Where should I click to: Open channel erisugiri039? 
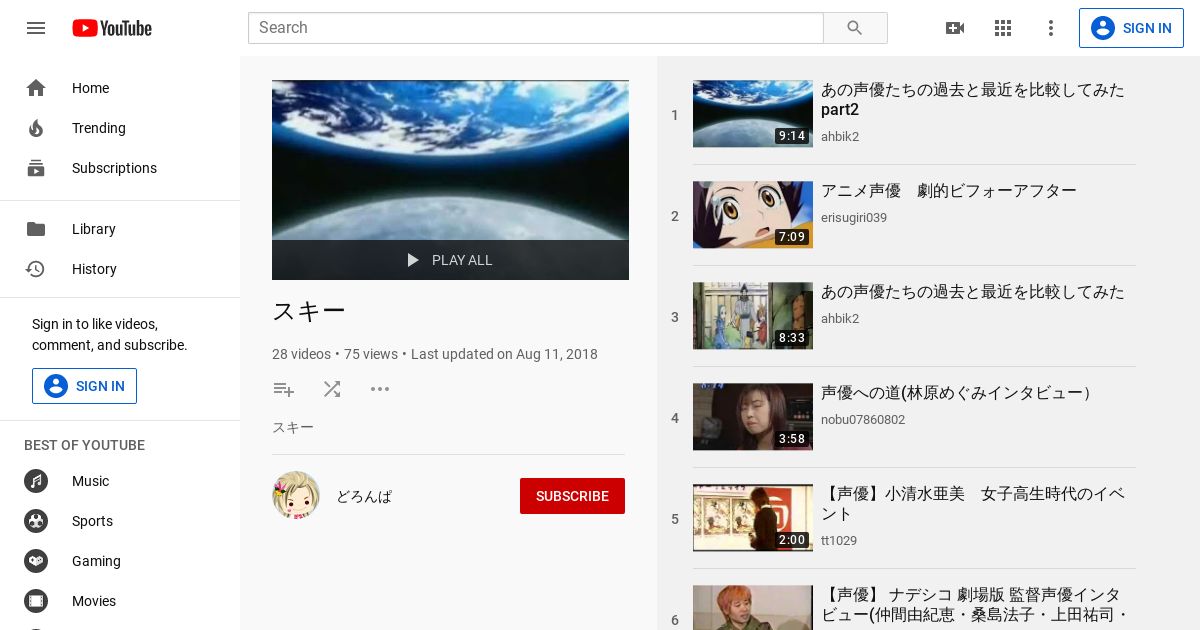[x=854, y=218]
